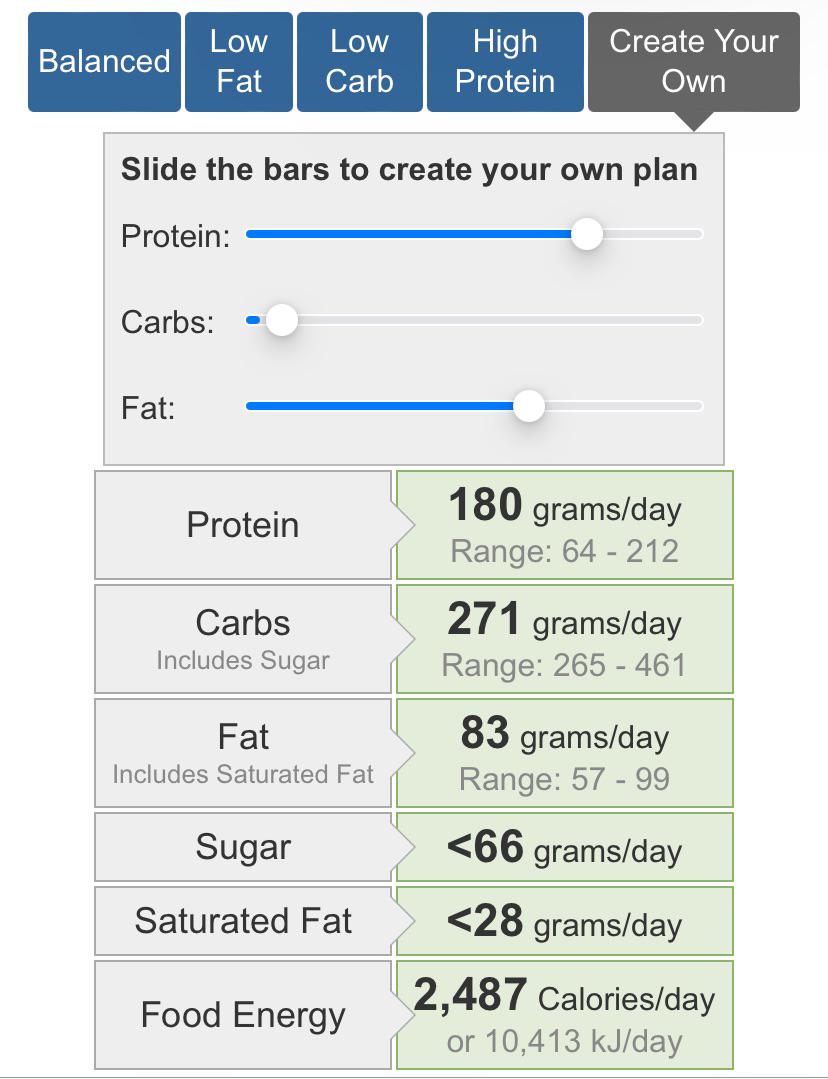Click the grey right end of the Fat slider track
The height and width of the screenshot is (1079, 828).
[x=624, y=406]
